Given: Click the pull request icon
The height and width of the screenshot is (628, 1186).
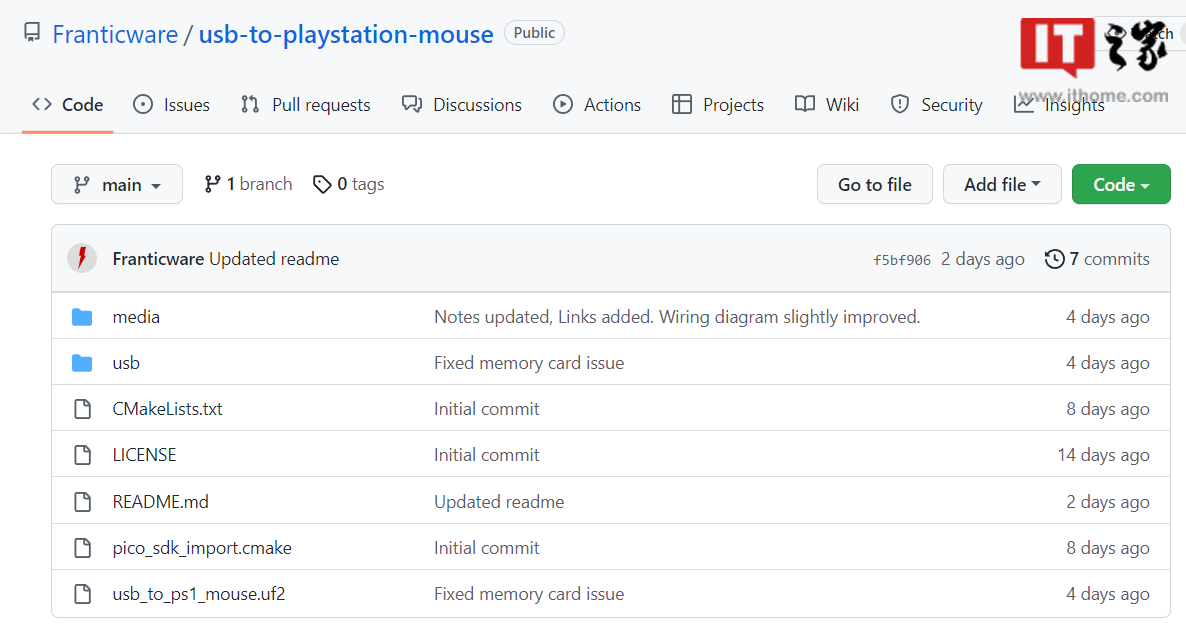Looking at the screenshot, I should (x=250, y=104).
